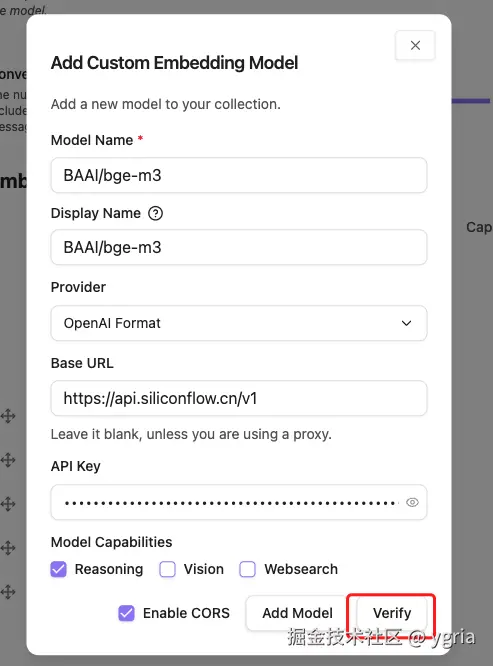Open the Provider dropdown showing OpenAI Format

tap(239, 323)
